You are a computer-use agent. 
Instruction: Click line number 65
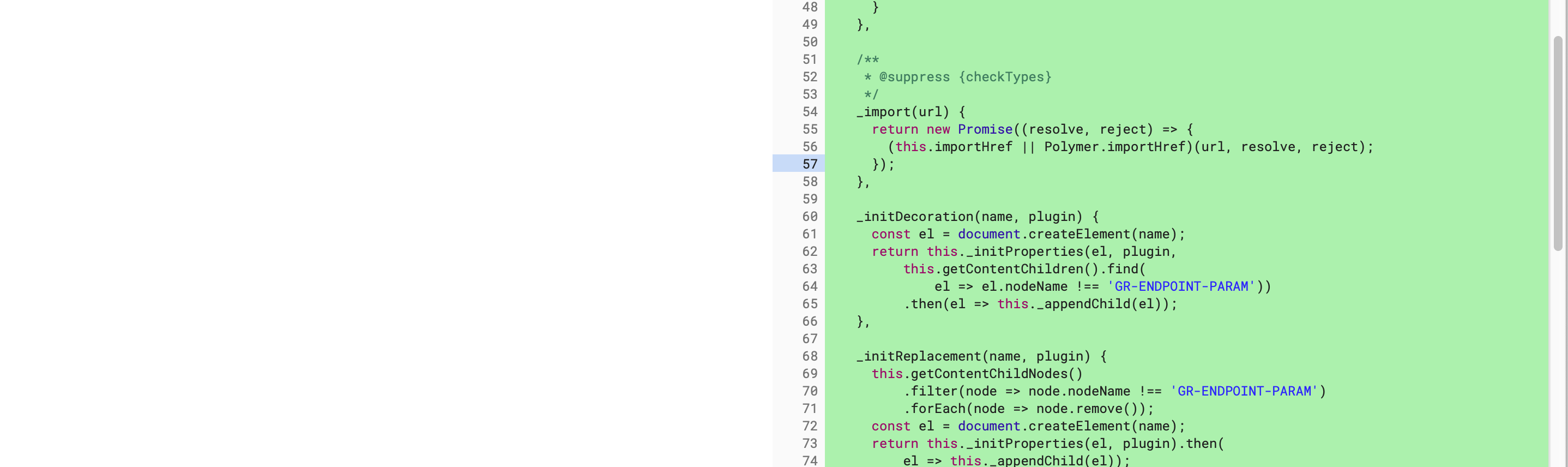(x=810, y=304)
